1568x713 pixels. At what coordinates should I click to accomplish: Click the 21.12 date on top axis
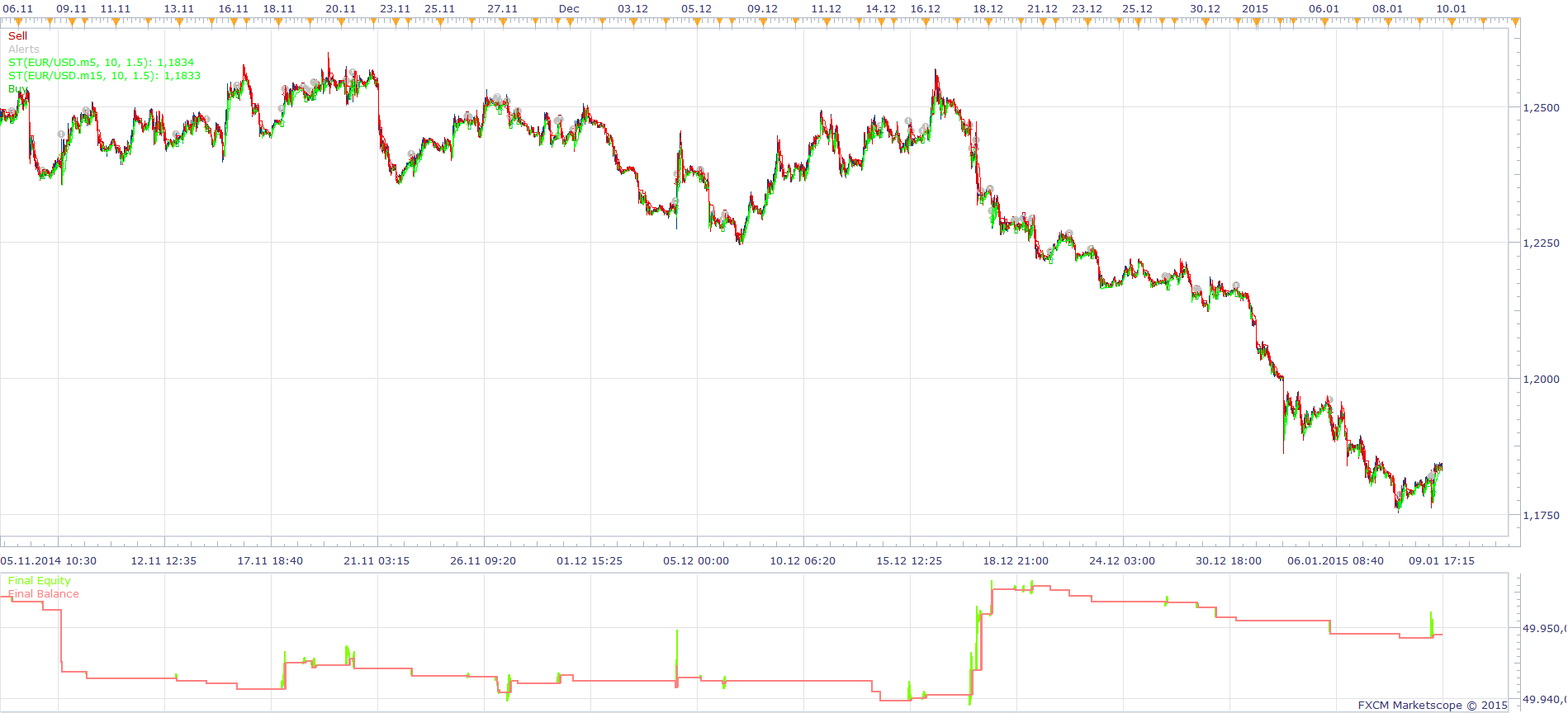coord(1042,9)
